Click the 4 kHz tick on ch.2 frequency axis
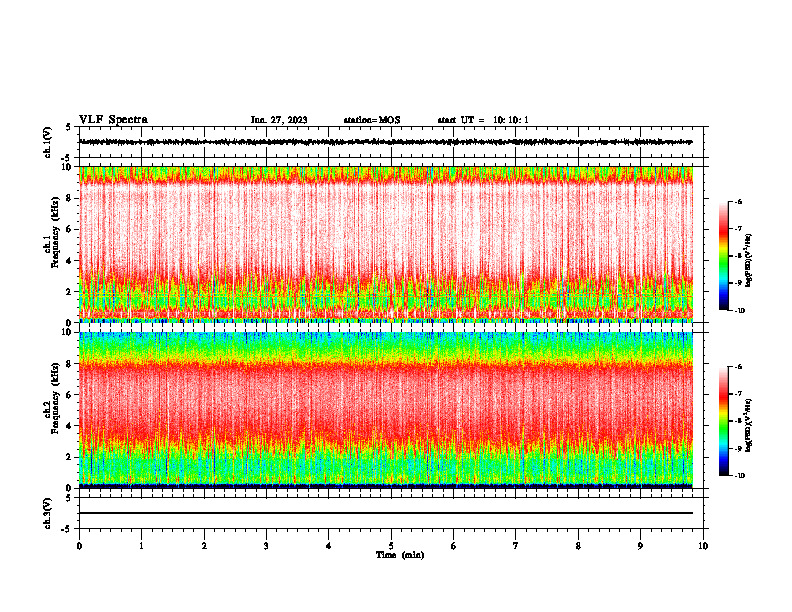 click(x=70, y=426)
